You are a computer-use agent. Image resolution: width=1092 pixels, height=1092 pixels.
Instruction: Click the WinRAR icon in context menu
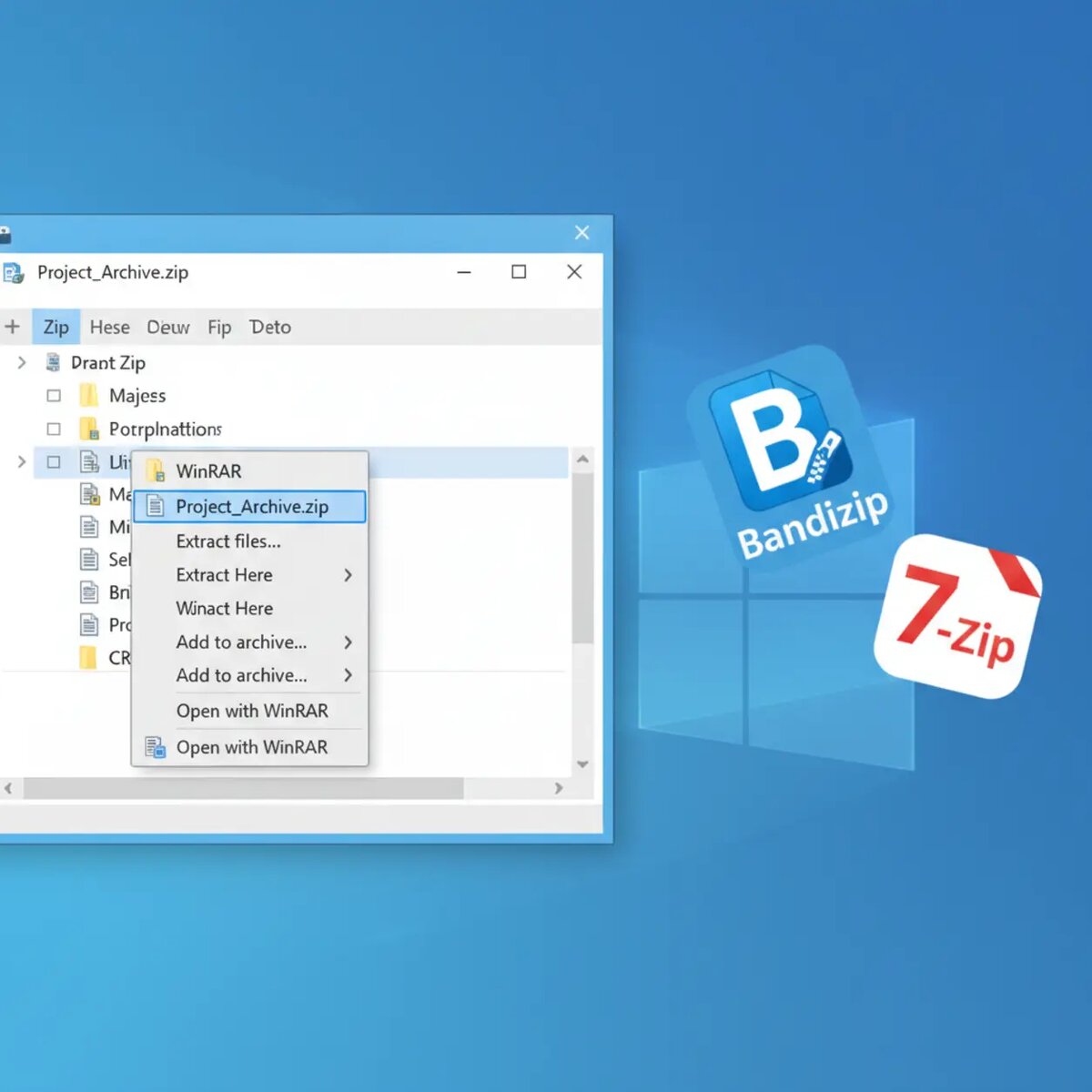click(156, 470)
